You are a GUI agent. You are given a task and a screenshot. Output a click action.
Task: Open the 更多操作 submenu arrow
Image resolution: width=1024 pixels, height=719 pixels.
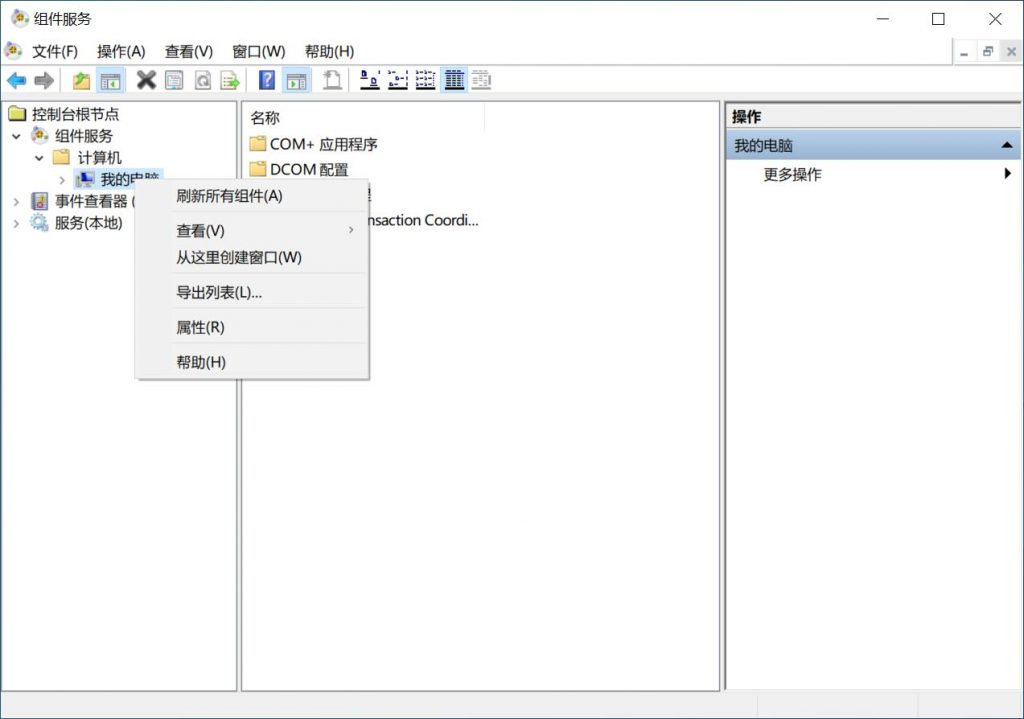[x=1008, y=173]
